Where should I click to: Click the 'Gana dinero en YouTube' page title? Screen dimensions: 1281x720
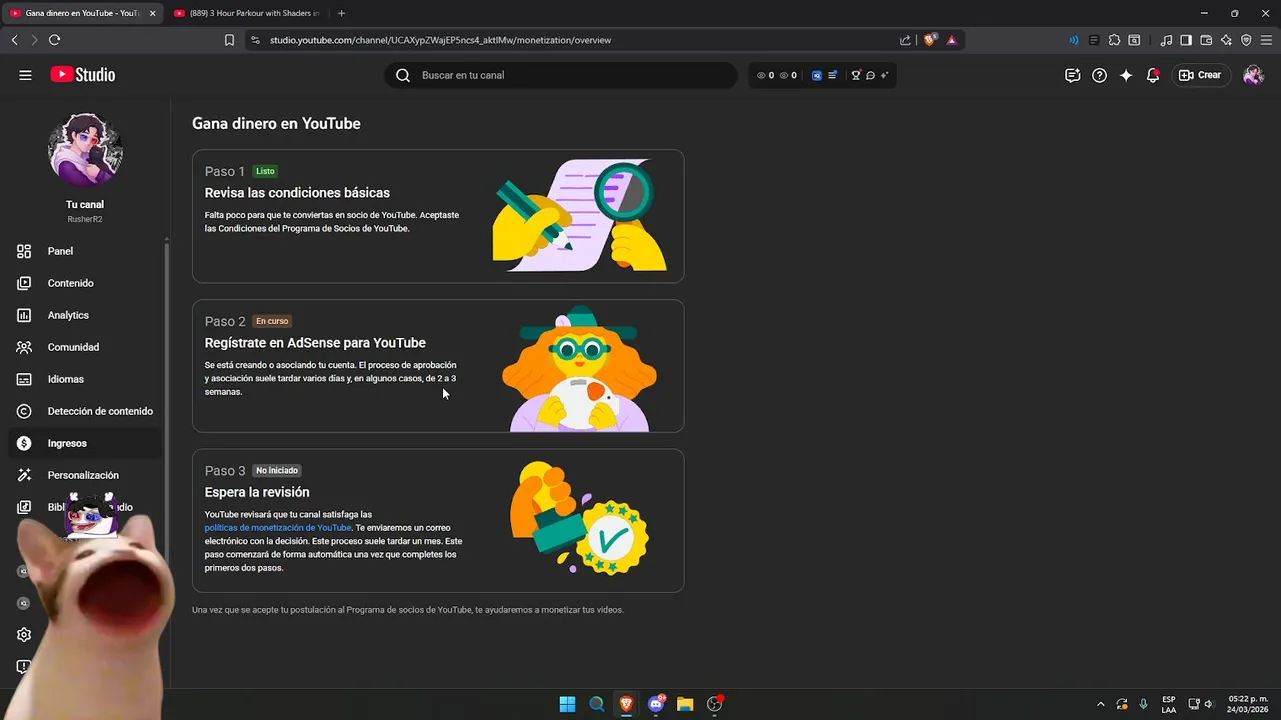click(276, 124)
